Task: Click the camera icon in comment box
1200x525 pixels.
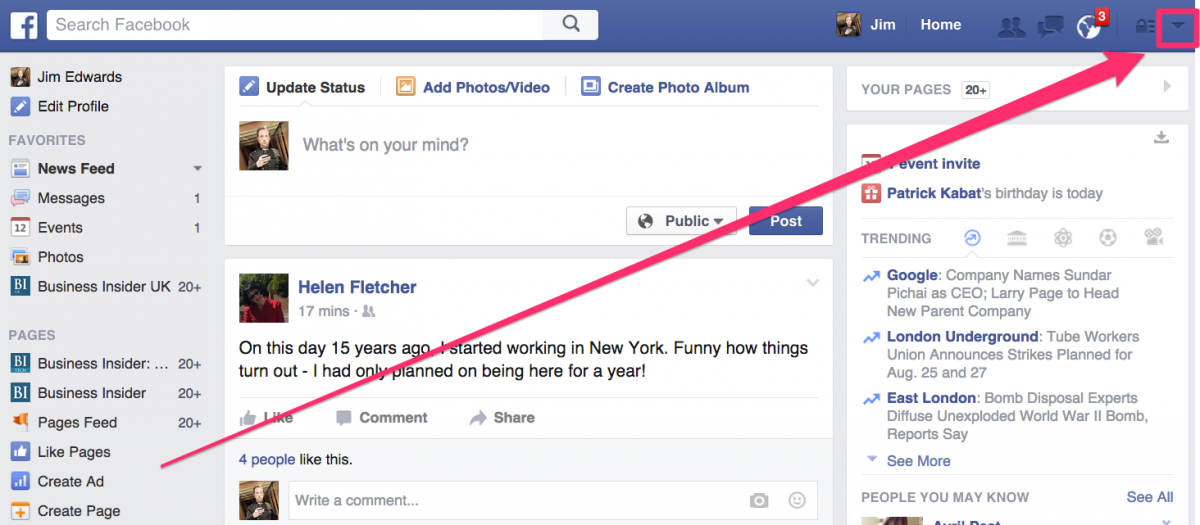Action: (759, 500)
